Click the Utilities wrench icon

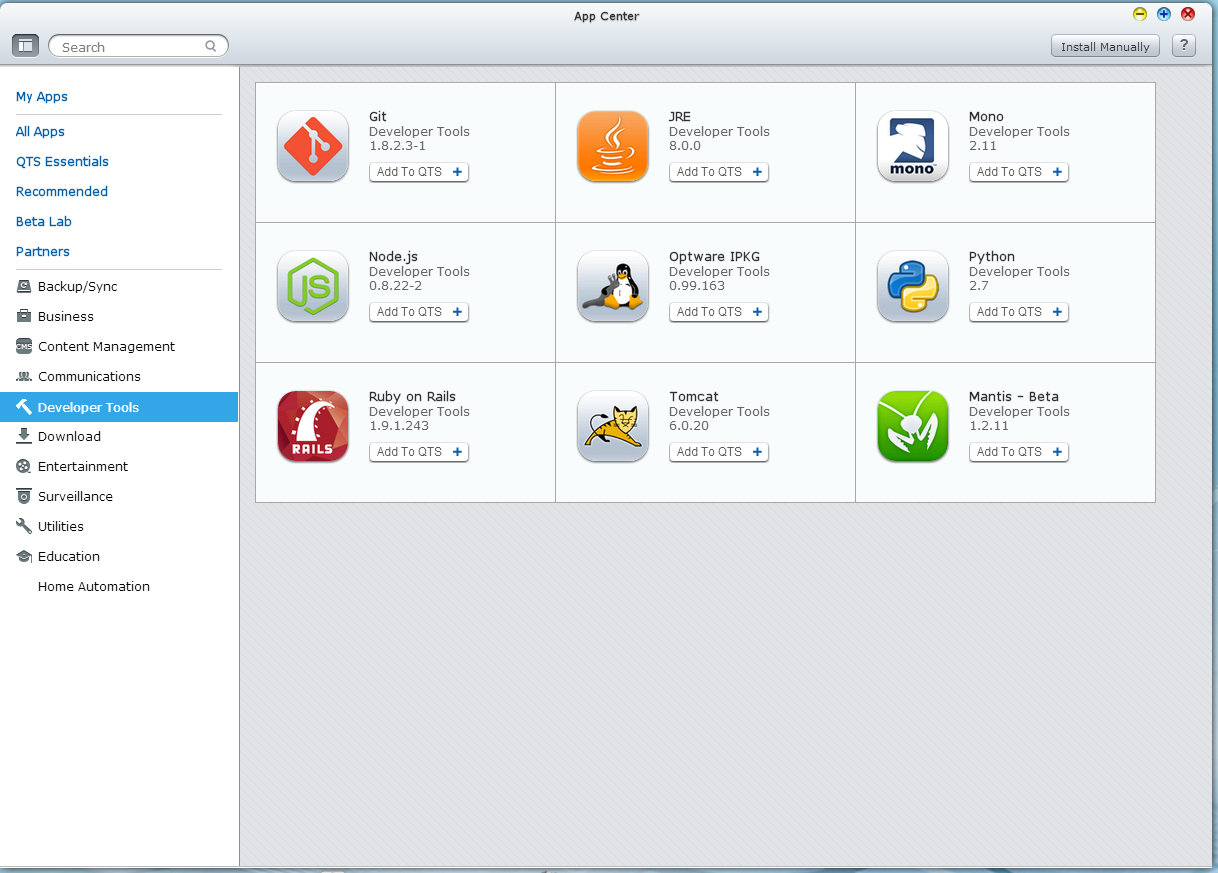[x=24, y=526]
